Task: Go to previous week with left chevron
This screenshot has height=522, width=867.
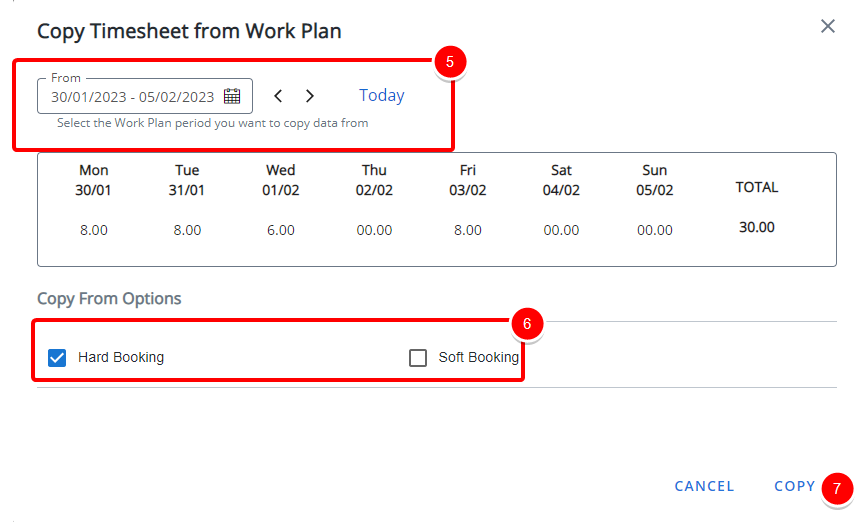Action: tap(278, 96)
